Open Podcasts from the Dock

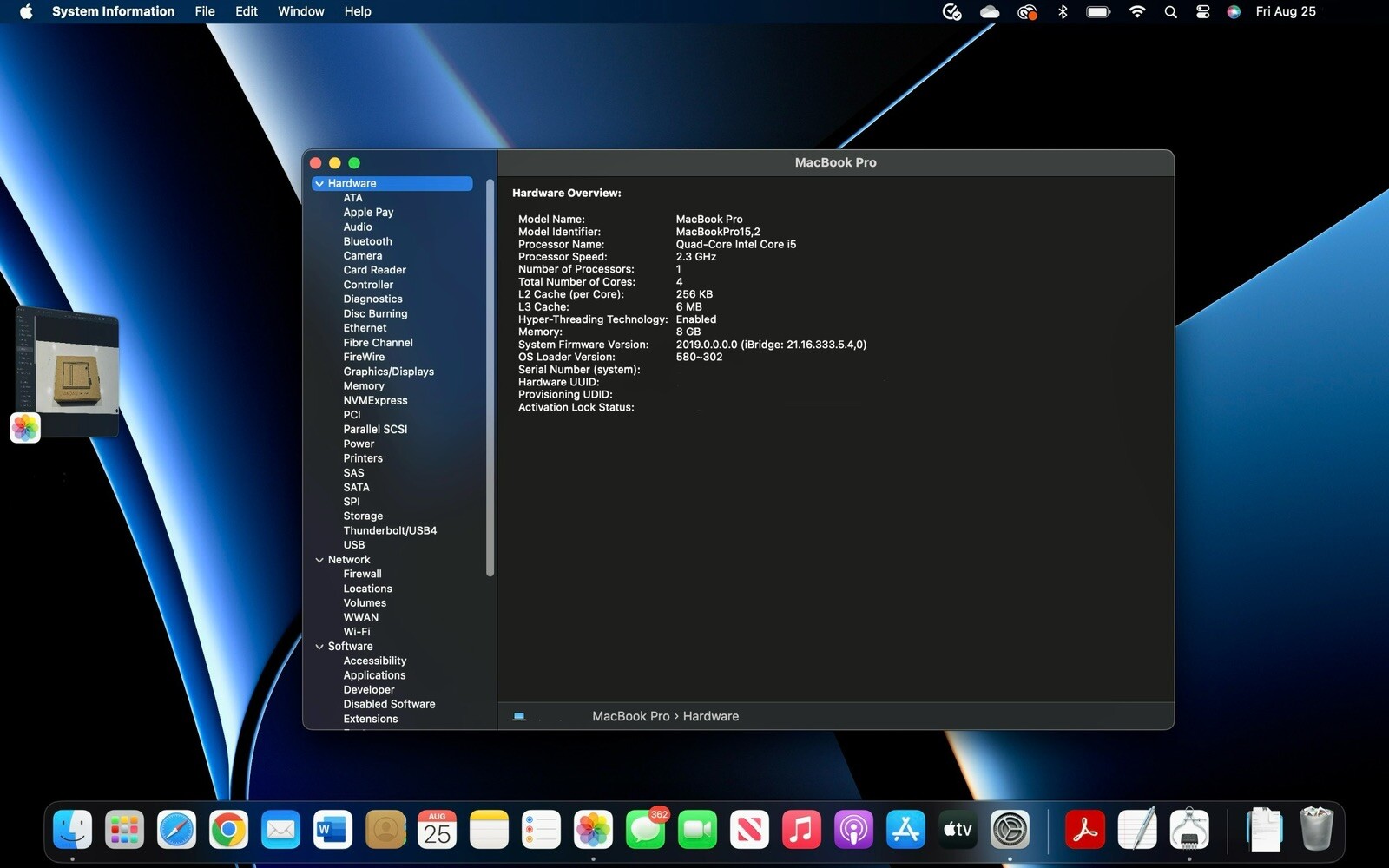(x=854, y=830)
